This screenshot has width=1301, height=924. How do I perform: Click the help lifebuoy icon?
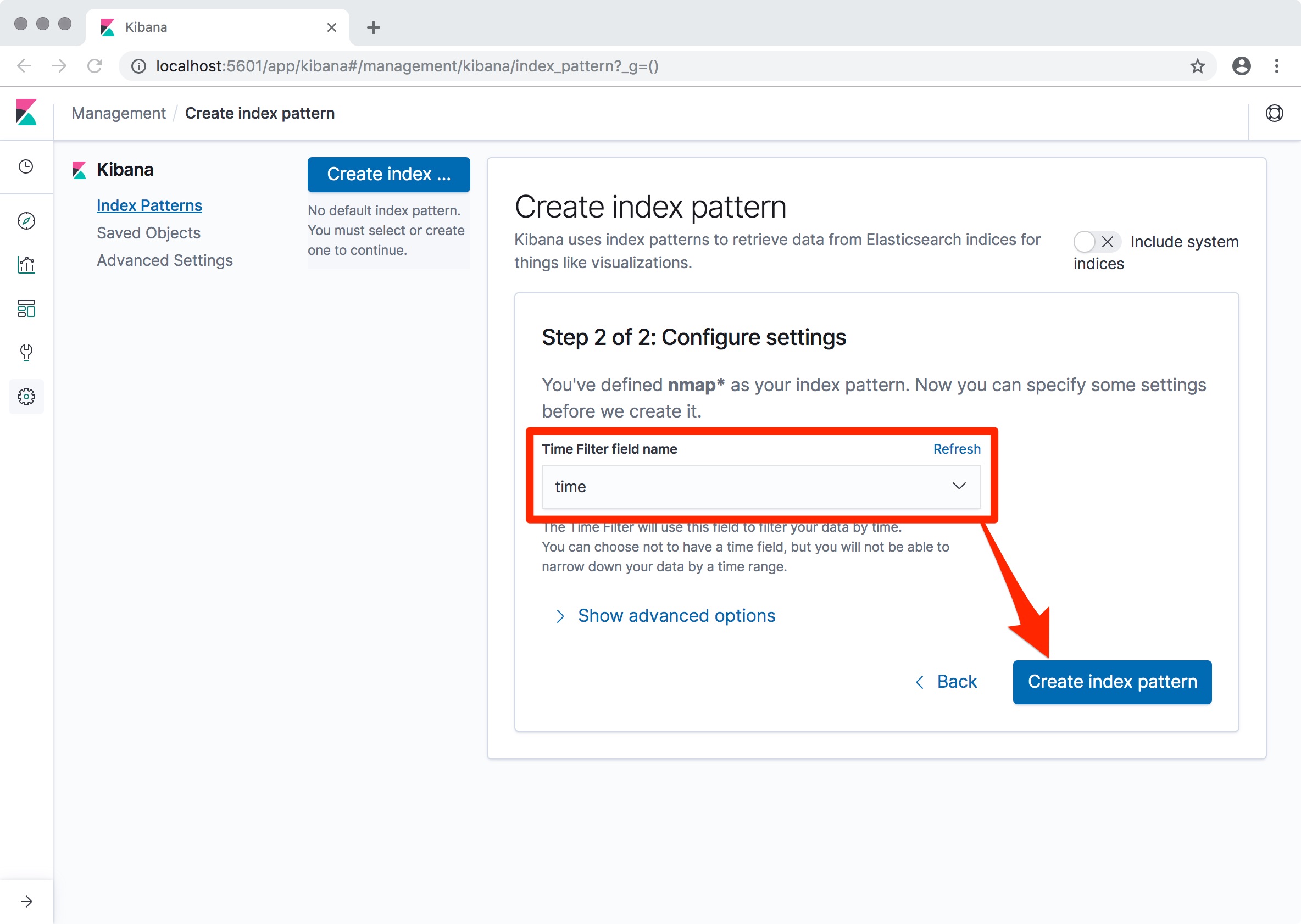click(x=1274, y=113)
